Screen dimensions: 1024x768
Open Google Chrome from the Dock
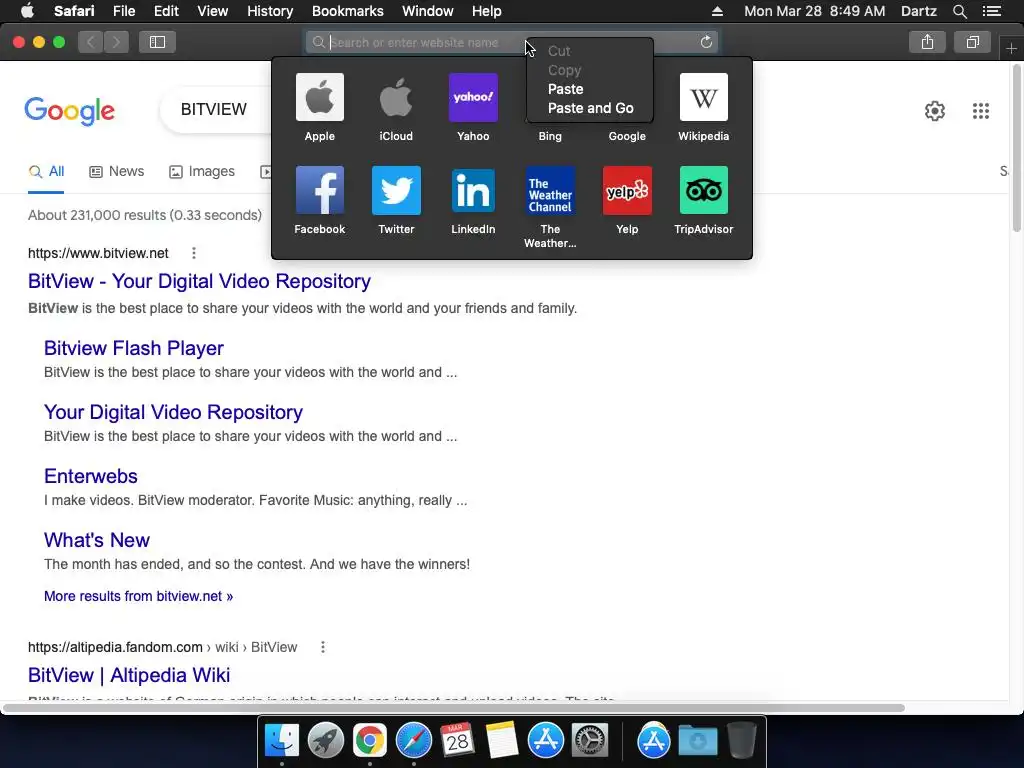click(370, 741)
